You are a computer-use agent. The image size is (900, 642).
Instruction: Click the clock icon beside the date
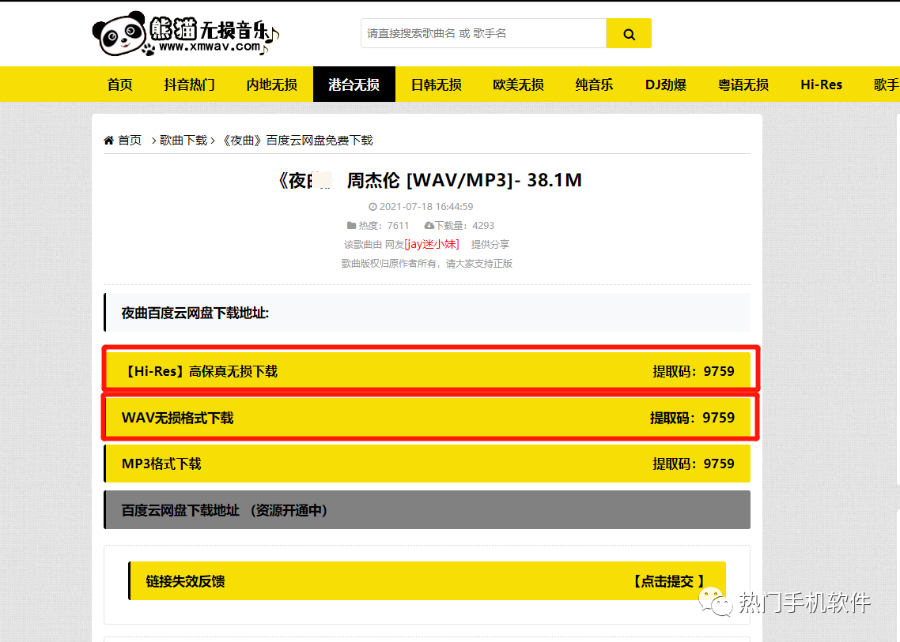coord(373,207)
